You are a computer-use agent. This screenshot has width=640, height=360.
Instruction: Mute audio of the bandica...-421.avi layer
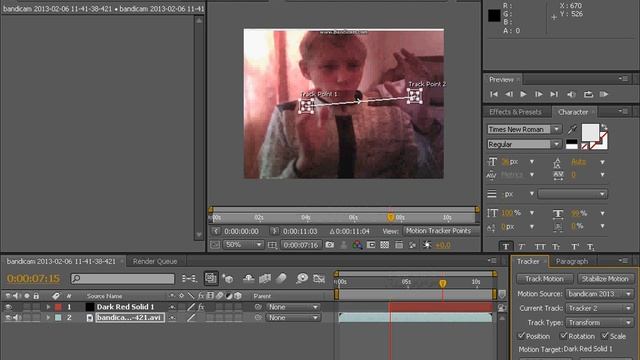(17, 318)
